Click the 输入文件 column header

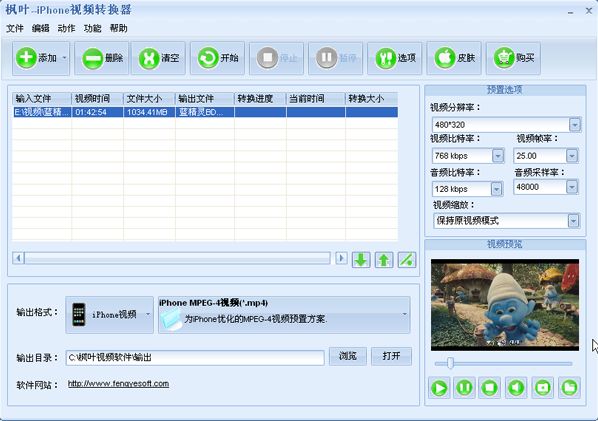coord(42,99)
